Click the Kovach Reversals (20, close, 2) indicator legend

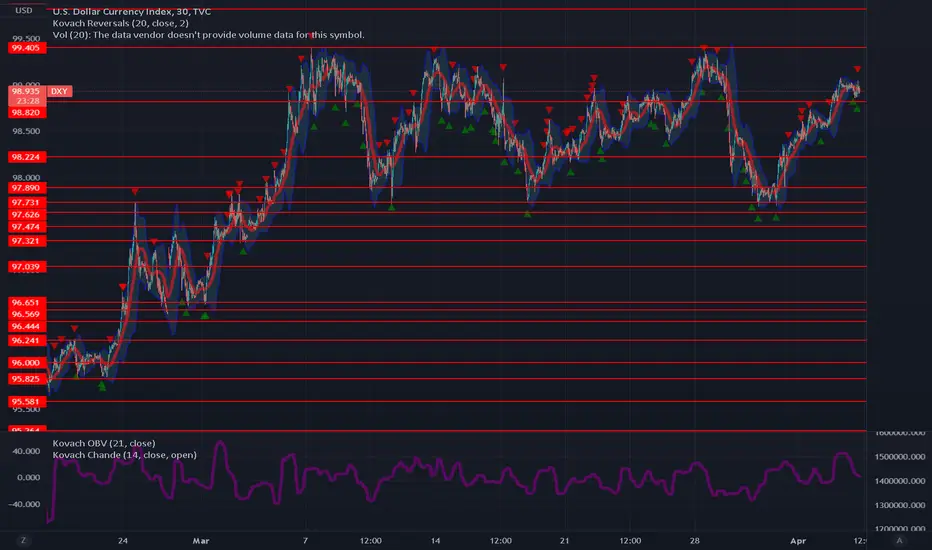coord(121,23)
